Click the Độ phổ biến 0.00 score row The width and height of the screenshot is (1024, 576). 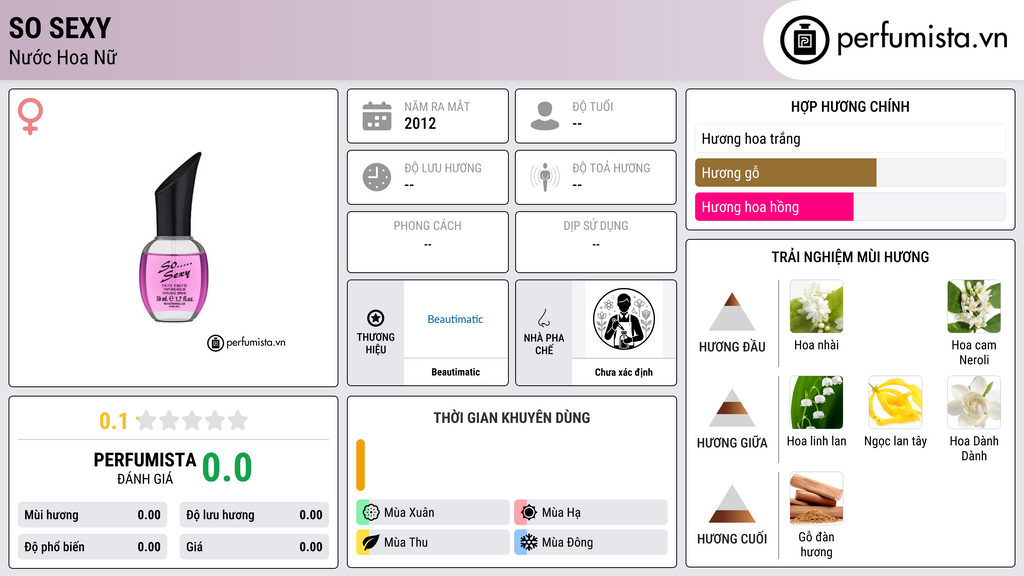coord(92,547)
